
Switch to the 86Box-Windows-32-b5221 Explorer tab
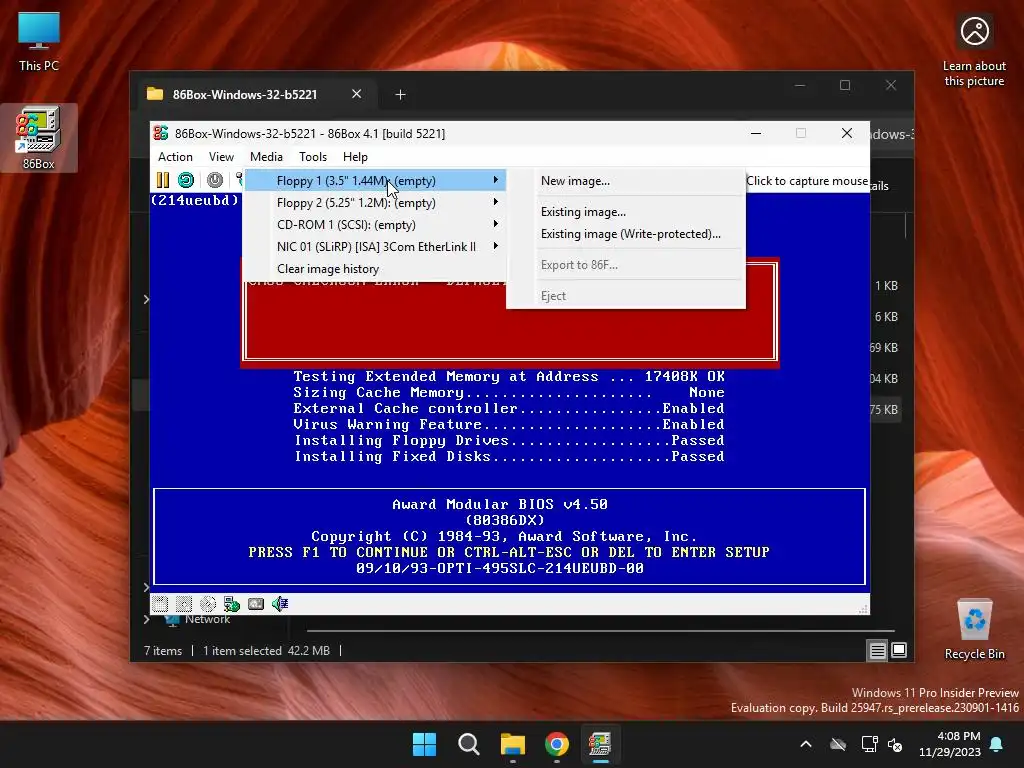(x=245, y=95)
